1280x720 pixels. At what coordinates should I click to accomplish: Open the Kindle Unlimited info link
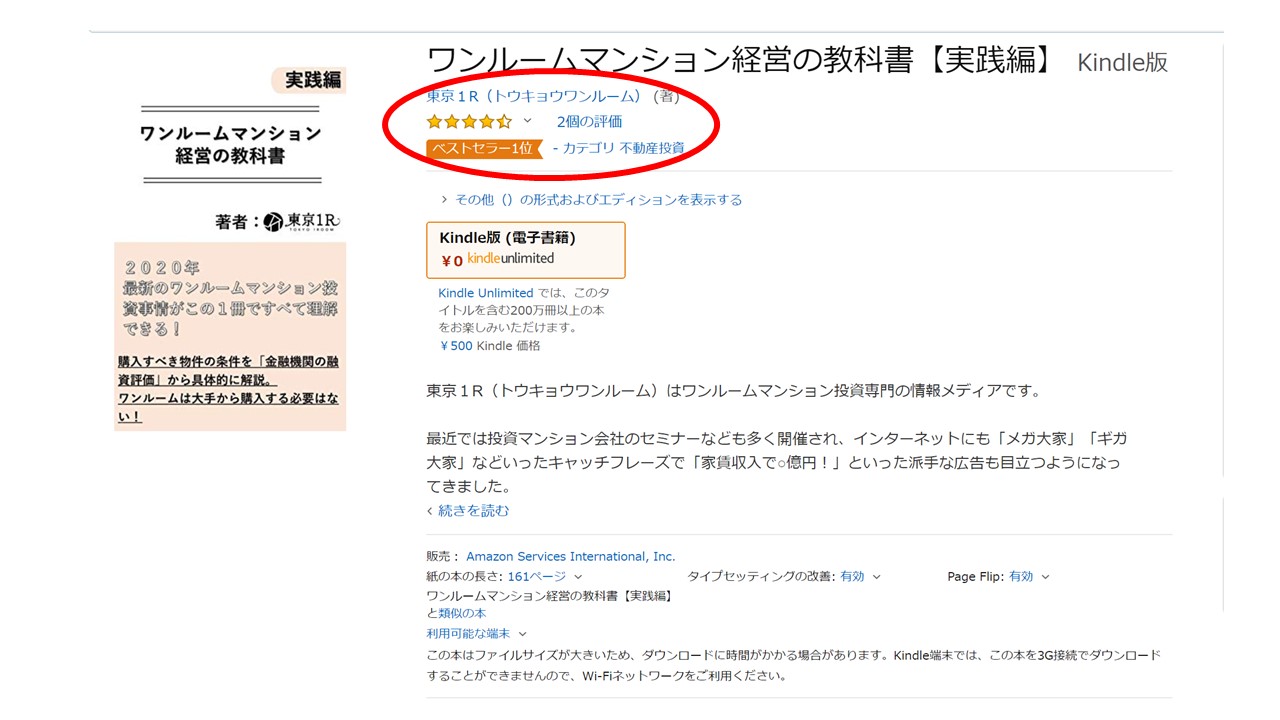[x=485, y=293]
